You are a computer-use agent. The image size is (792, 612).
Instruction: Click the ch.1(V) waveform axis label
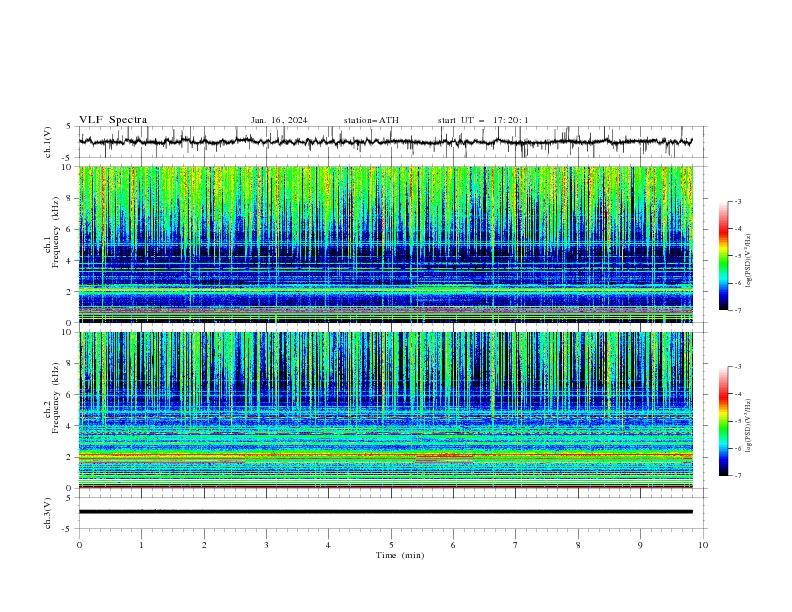[48, 142]
